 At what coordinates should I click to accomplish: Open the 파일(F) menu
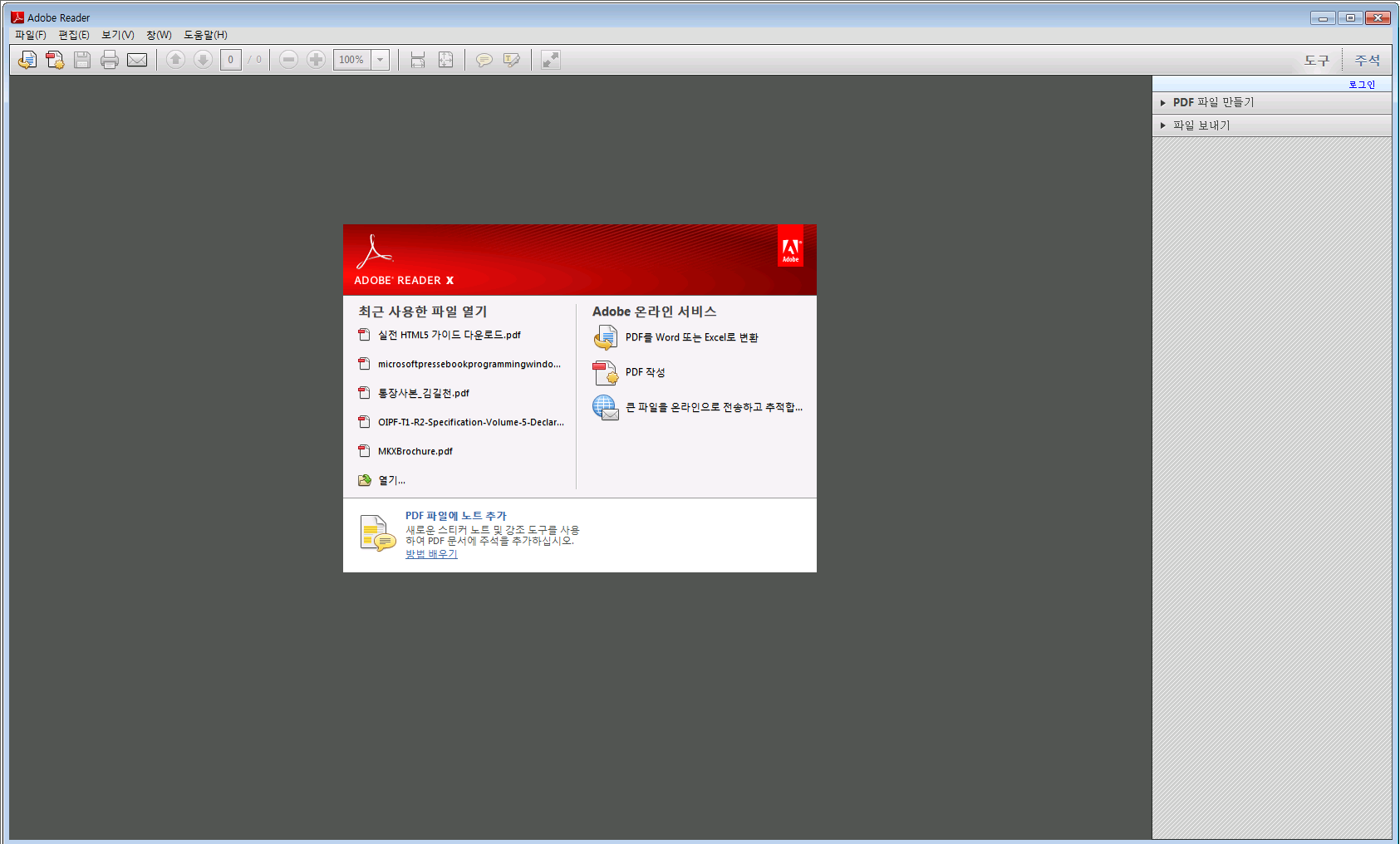(x=31, y=35)
